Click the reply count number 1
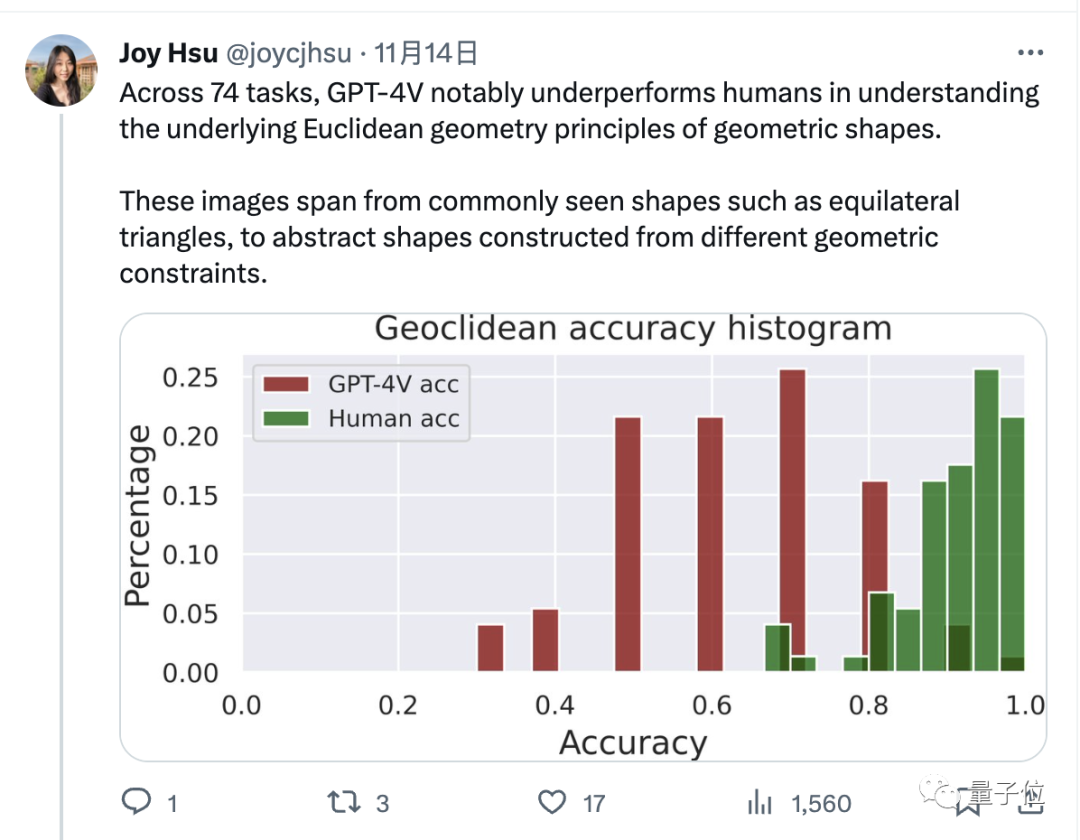 172,802
